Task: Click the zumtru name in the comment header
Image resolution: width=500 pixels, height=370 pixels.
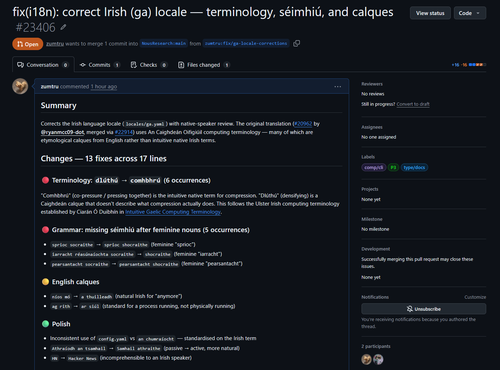Action: point(50,87)
